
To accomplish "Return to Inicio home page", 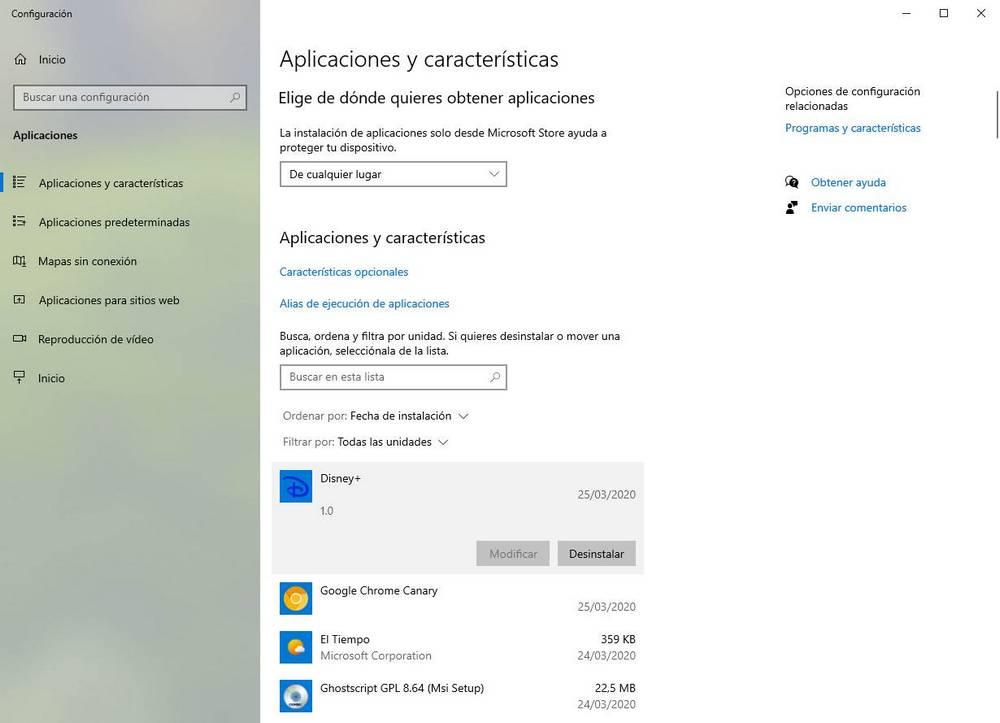I will 52,59.
